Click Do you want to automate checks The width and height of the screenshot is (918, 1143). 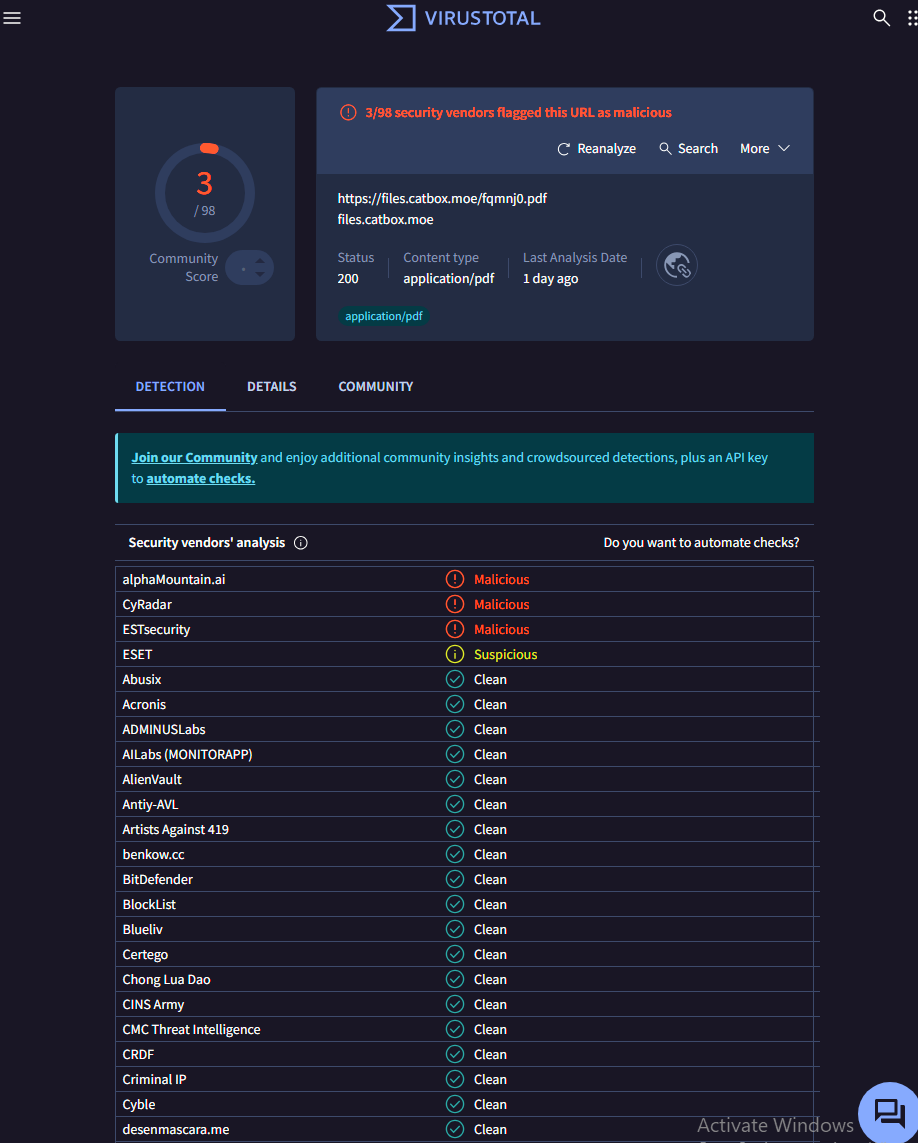[x=701, y=543]
